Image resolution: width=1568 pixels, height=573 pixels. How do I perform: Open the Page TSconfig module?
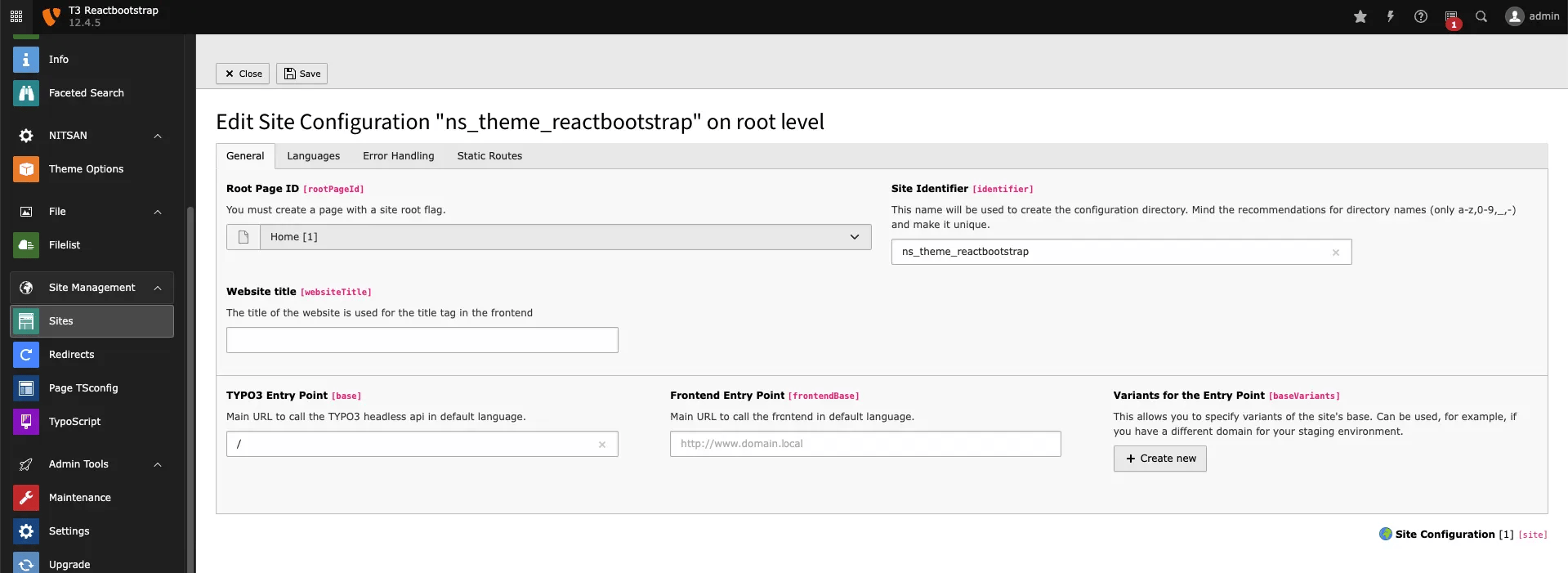pos(92,388)
